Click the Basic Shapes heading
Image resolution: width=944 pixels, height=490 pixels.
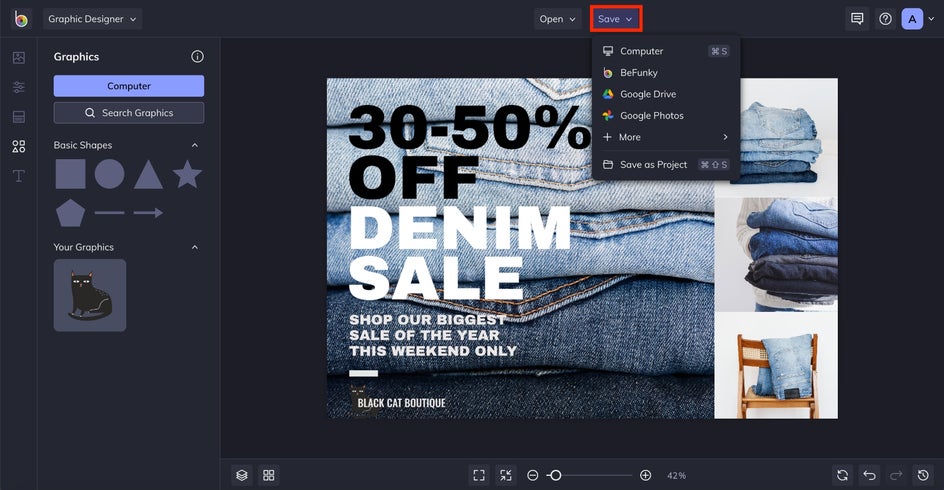click(x=82, y=145)
